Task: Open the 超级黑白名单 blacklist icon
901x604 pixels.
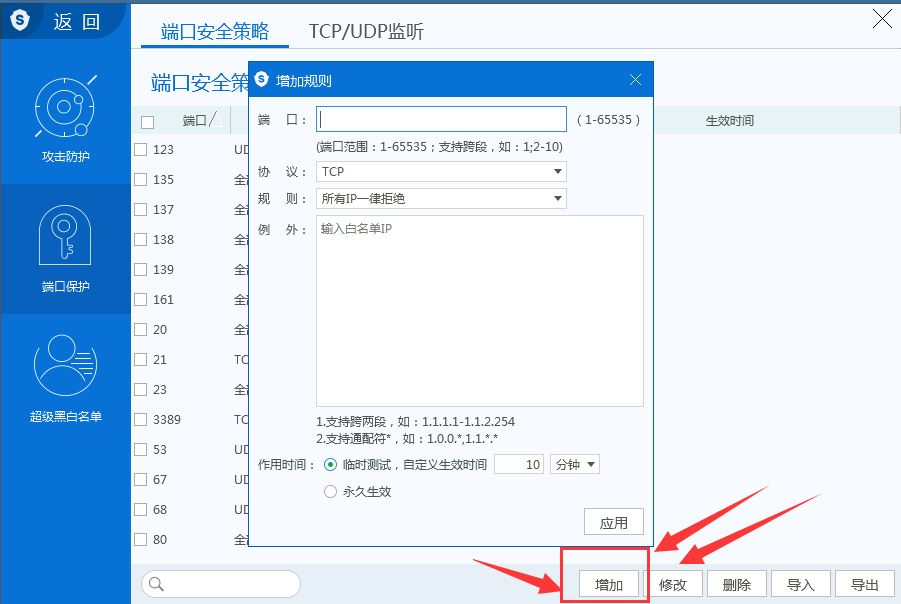Action: point(65,365)
